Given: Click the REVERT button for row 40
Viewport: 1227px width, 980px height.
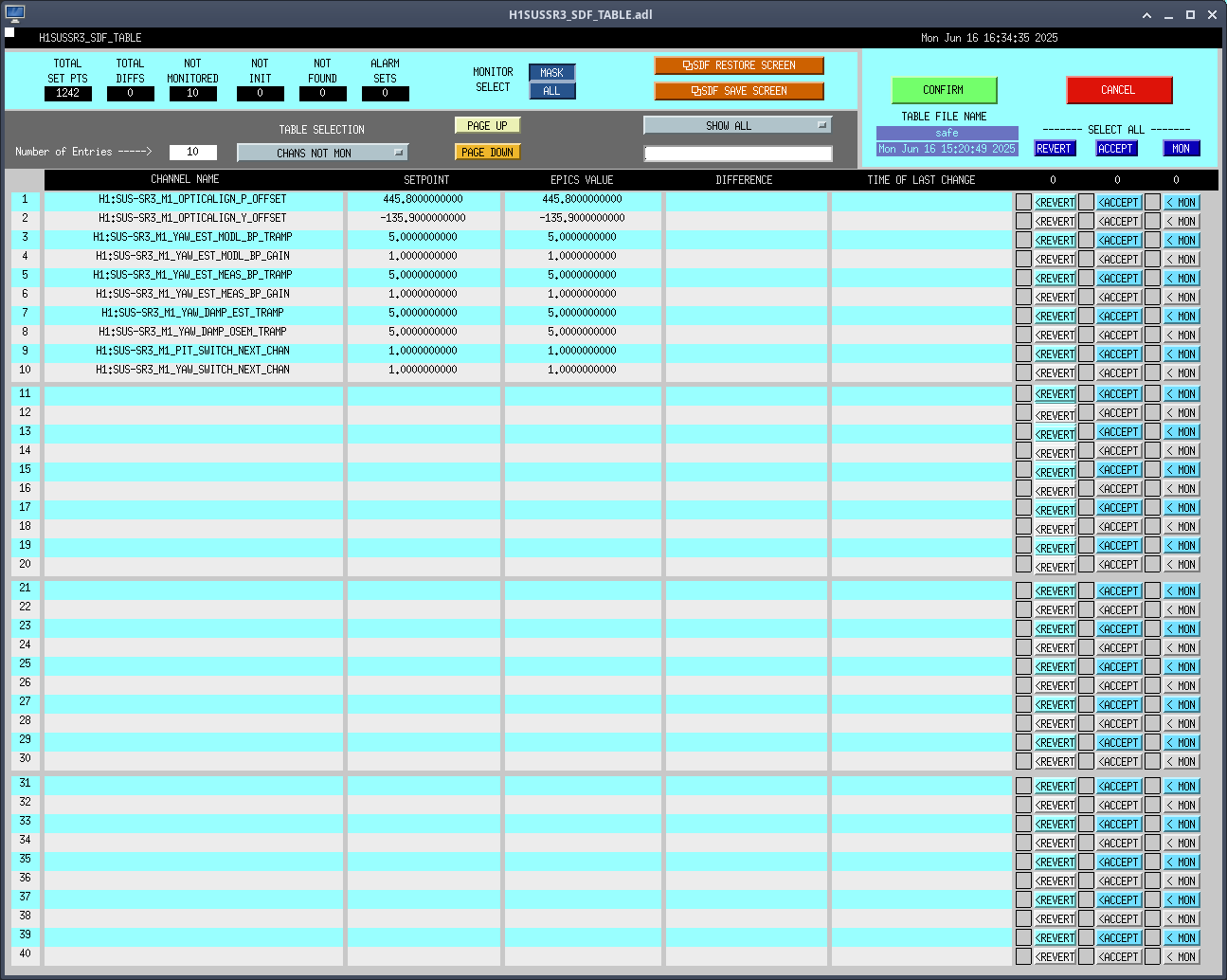Looking at the screenshot, I should click(1056, 957).
